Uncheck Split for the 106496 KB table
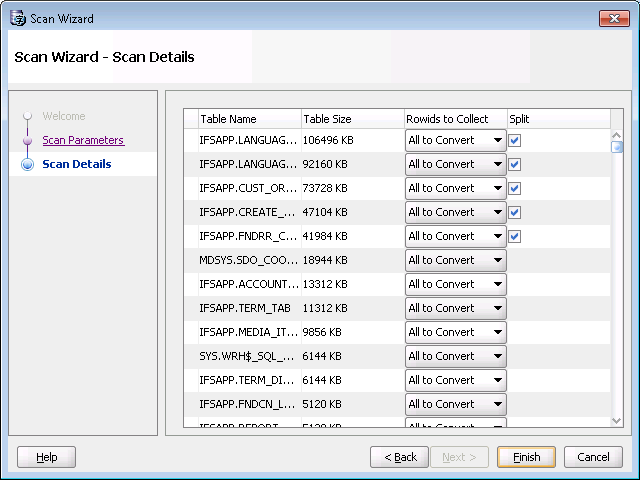The image size is (640, 480). 514,140
